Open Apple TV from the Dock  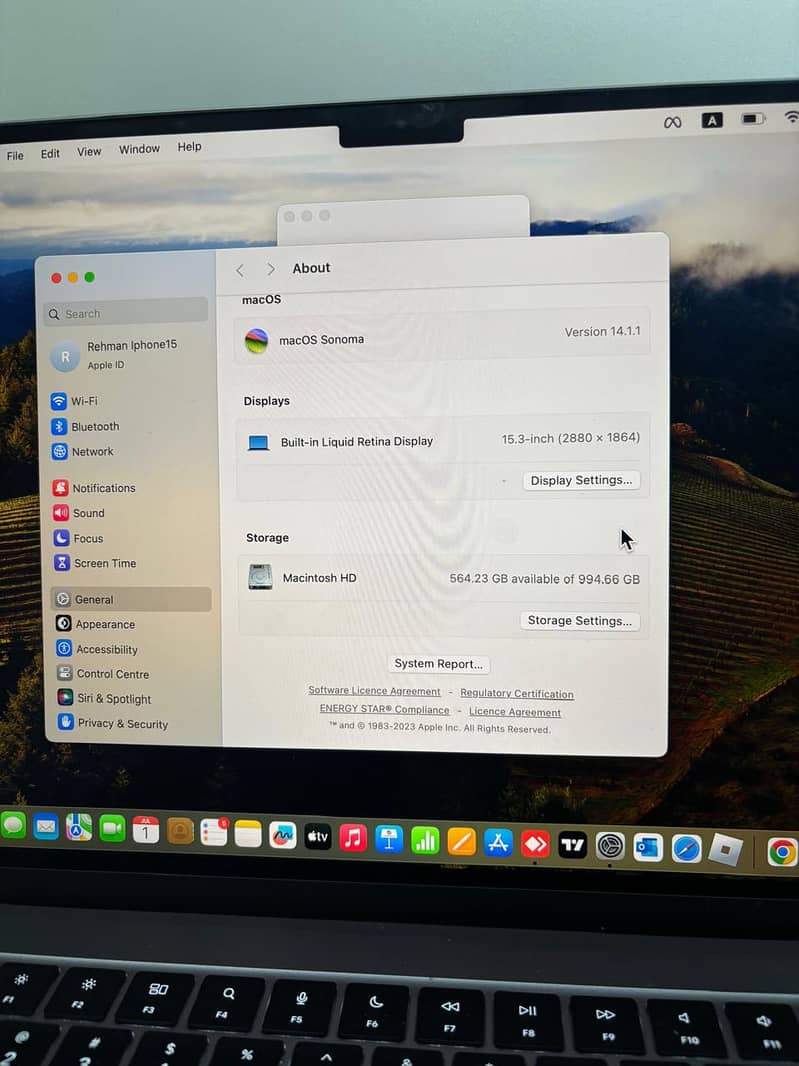(318, 836)
